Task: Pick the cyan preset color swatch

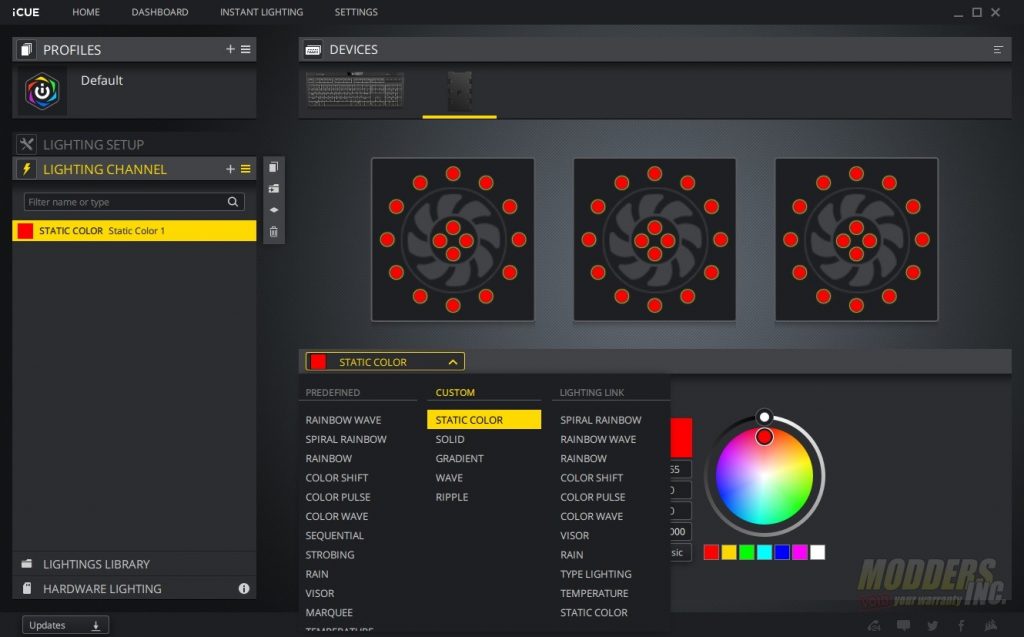Action: click(764, 552)
